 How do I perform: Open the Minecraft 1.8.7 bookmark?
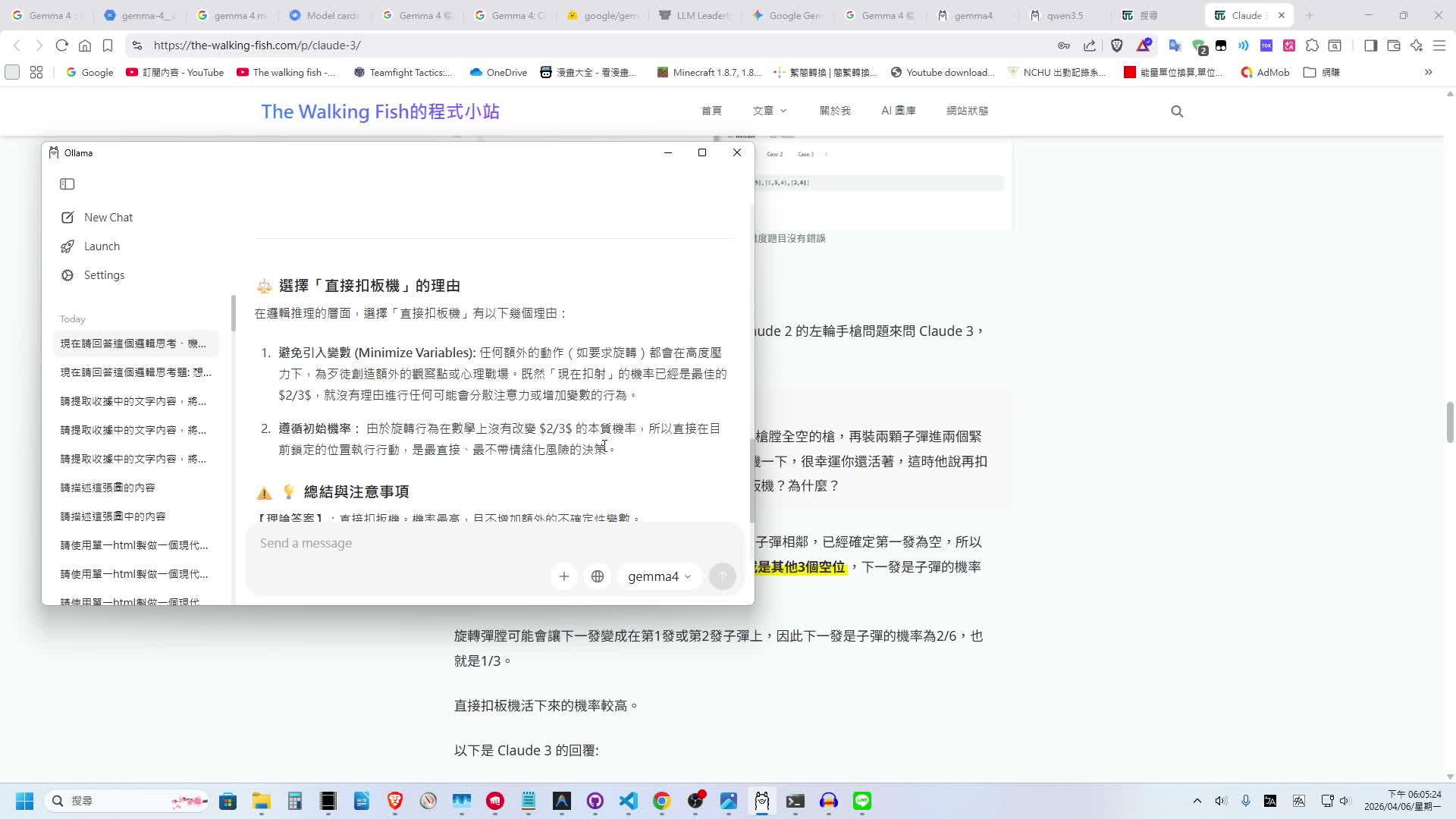tap(709, 73)
